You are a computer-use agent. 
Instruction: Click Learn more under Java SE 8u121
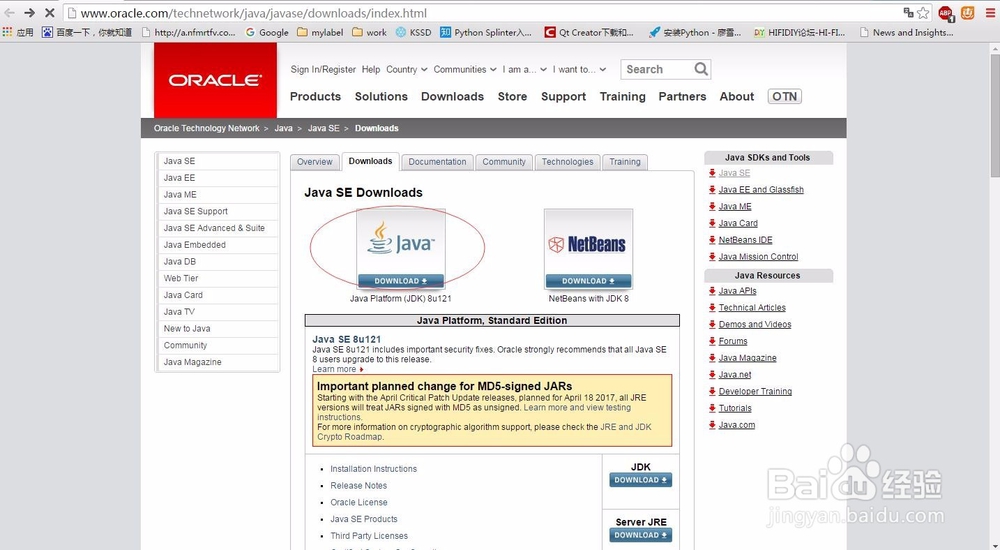coord(335,369)
